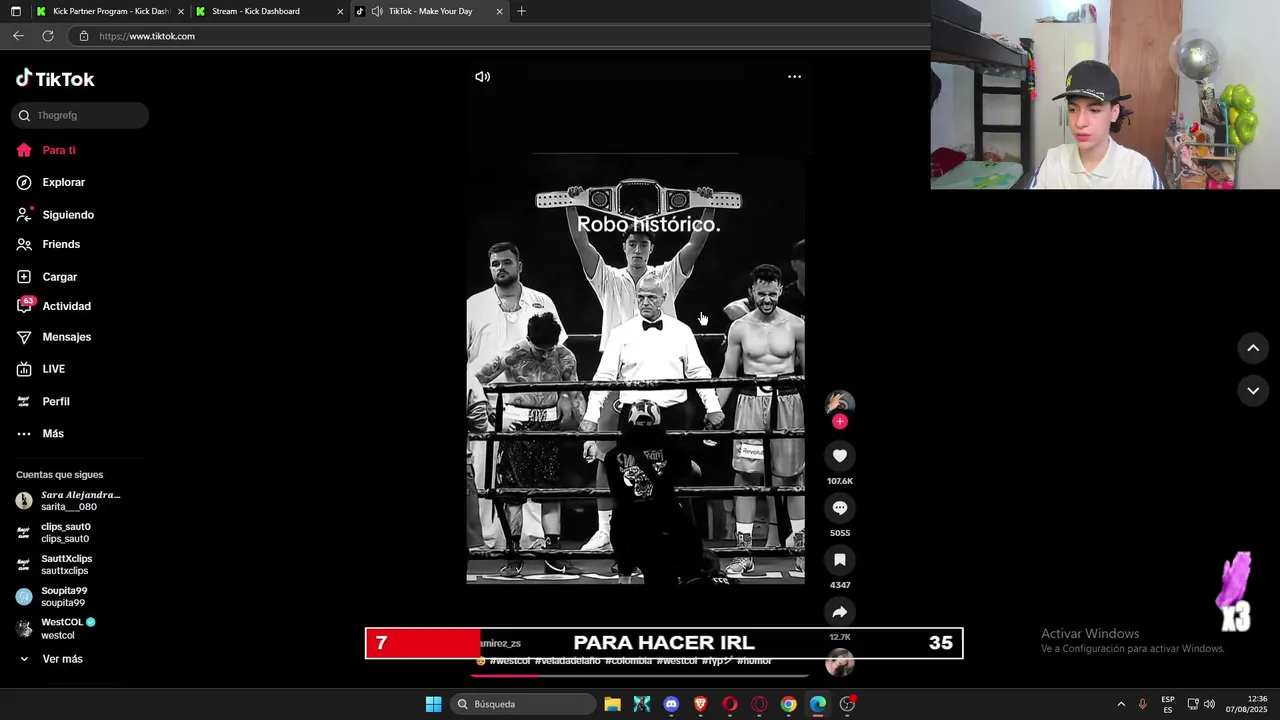Mute the TikTok video sound
This screenshot has height=720, width=1280.
pos(483,77)
